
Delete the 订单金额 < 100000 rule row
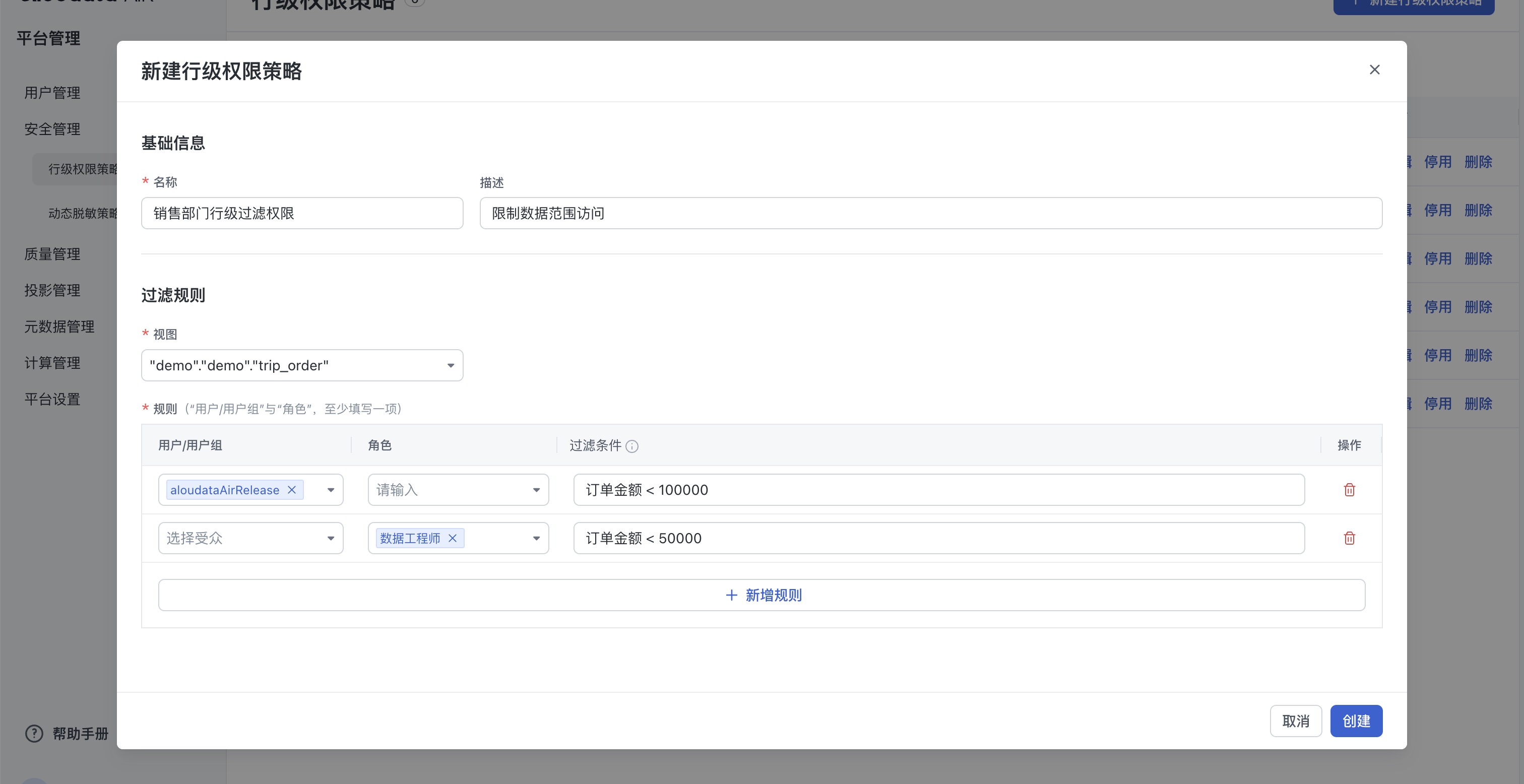click(x=1350, y=490)
